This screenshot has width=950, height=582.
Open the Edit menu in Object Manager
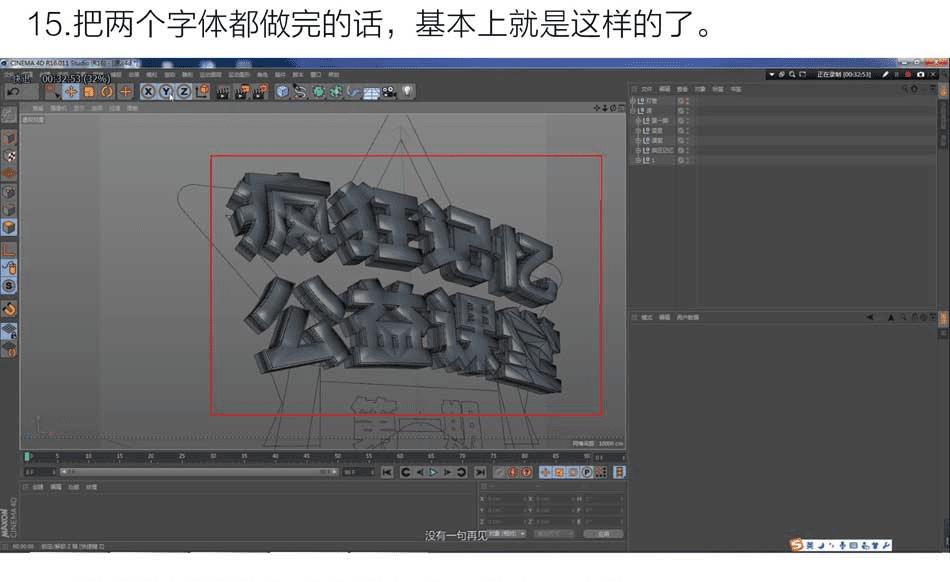click(x=665, y=89)
